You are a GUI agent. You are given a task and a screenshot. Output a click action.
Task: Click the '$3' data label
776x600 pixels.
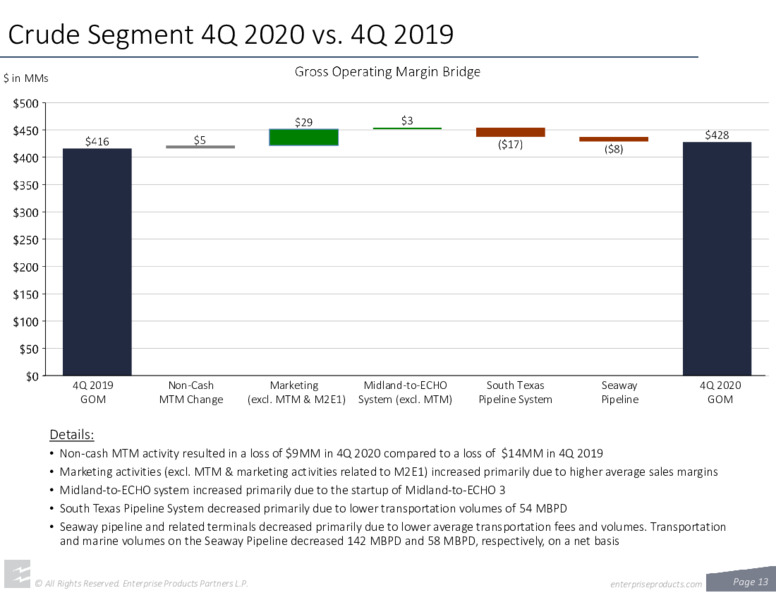407,121
